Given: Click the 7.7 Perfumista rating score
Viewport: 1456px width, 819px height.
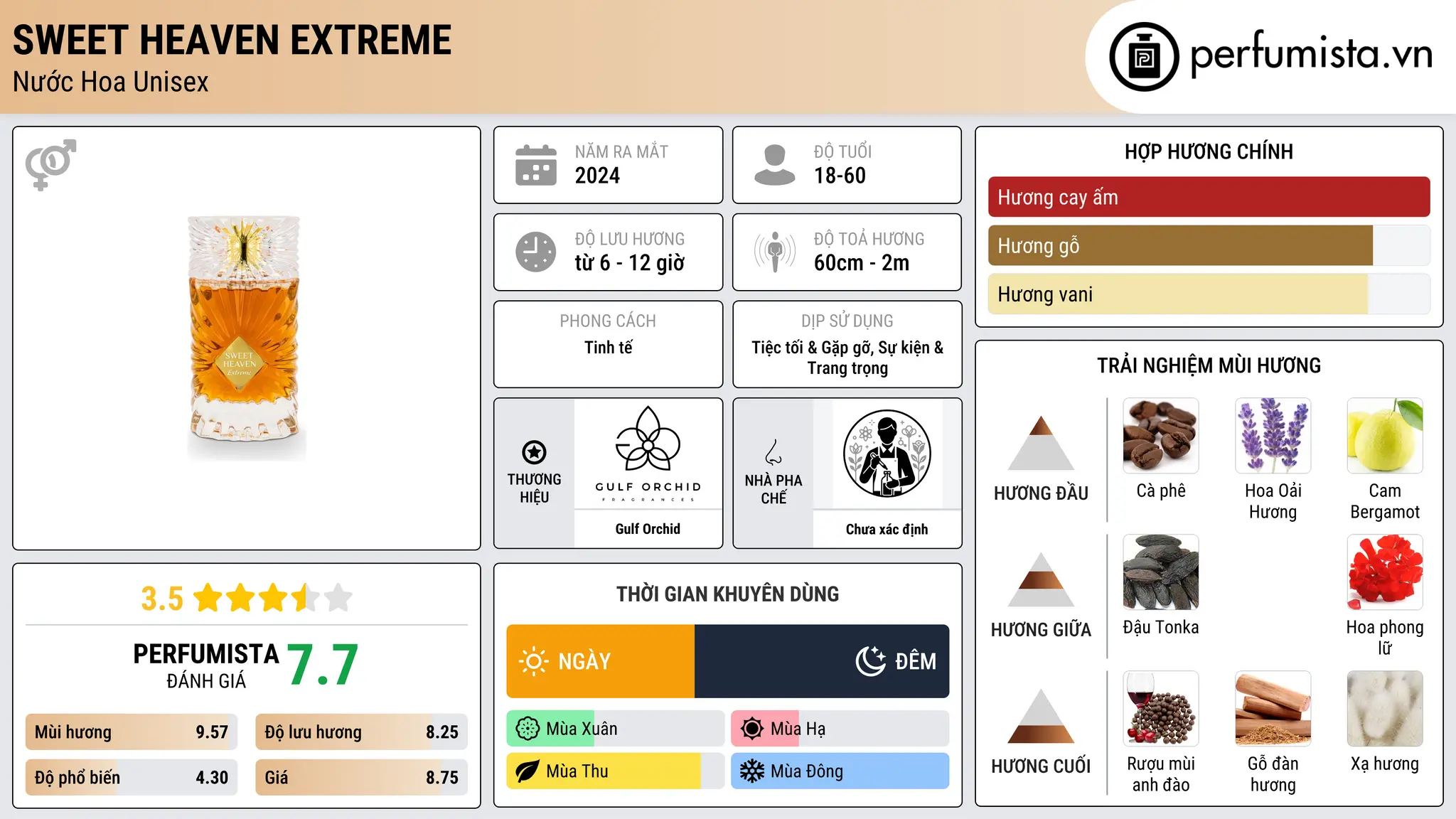Looking at the screenshot, I should [x=323, y=665].
